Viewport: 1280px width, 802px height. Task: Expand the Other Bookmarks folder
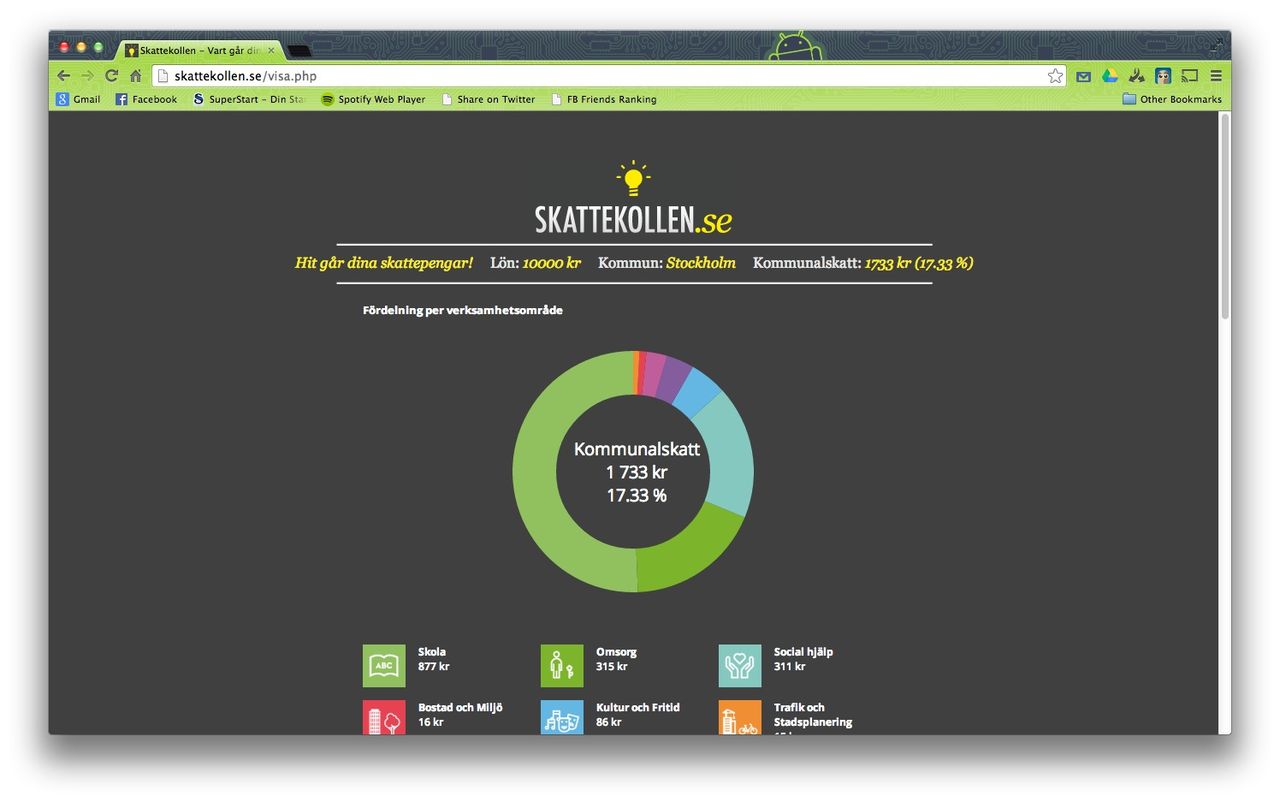coord(1172,99)
